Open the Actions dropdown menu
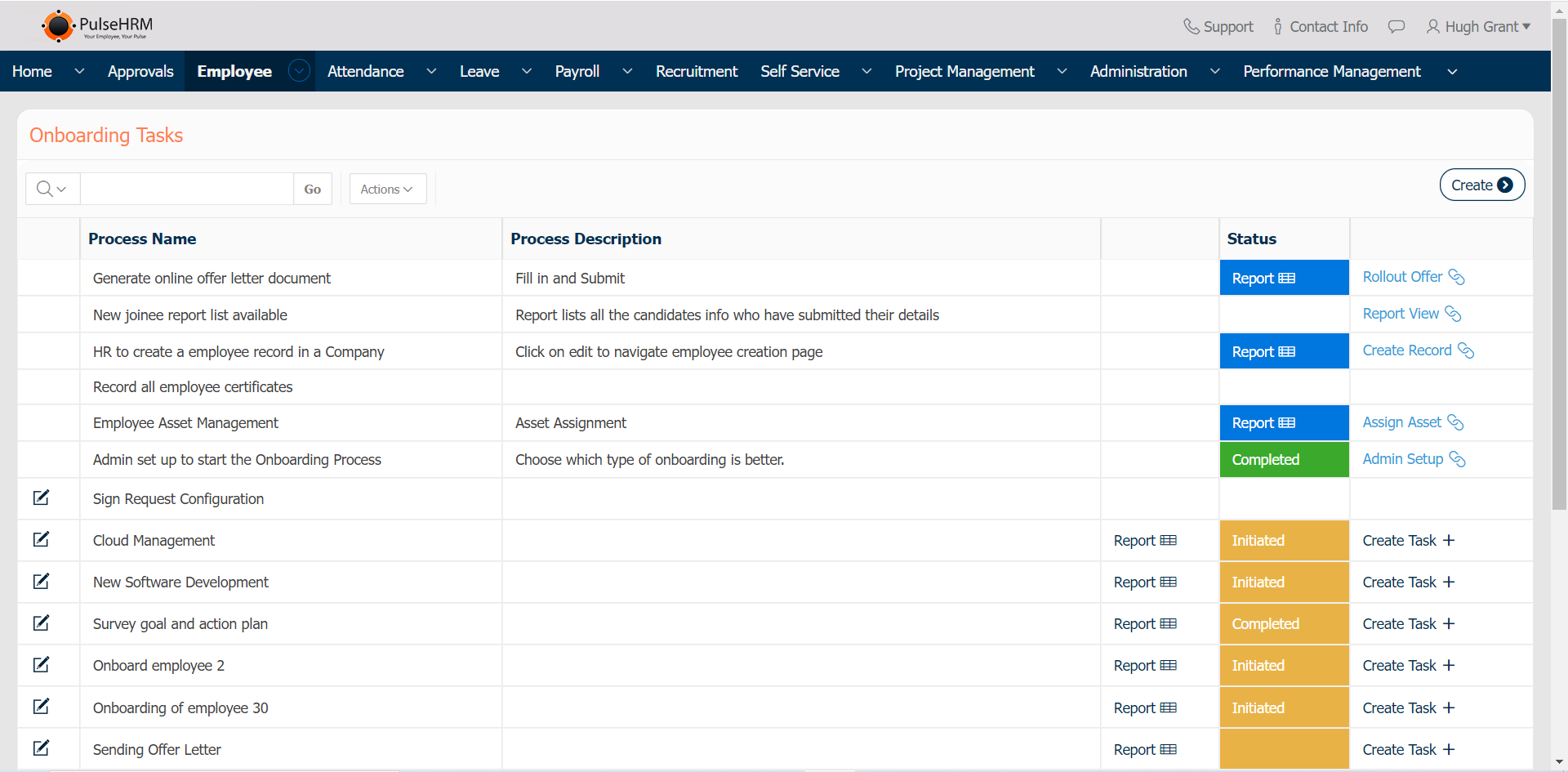The image size is (1568, 772). (x=387, y=189)
